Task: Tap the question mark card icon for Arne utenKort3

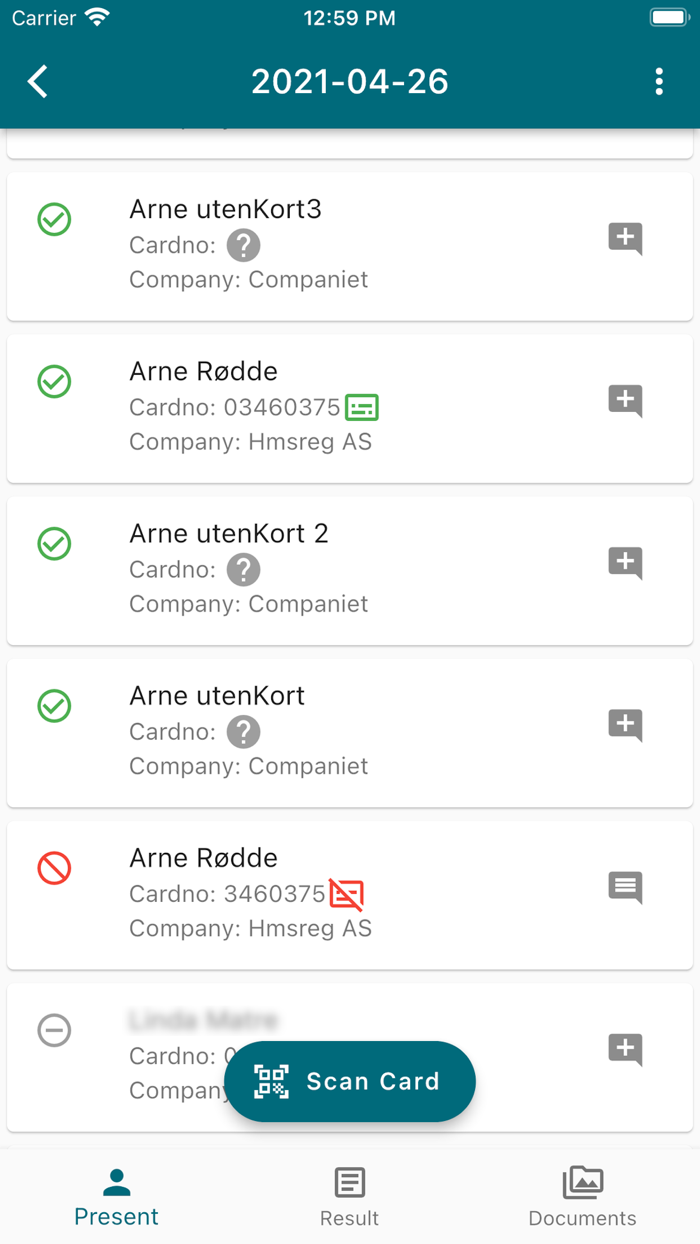Action: point(243,245)
